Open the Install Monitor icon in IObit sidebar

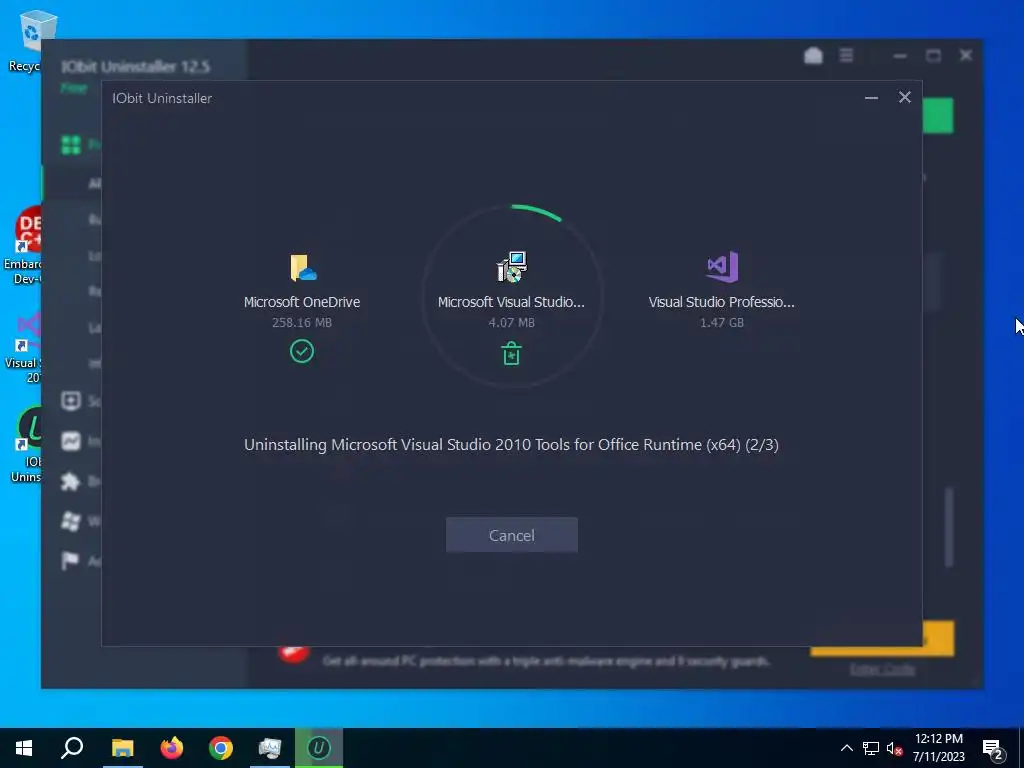pyautogui.click(x=71, y=441)
